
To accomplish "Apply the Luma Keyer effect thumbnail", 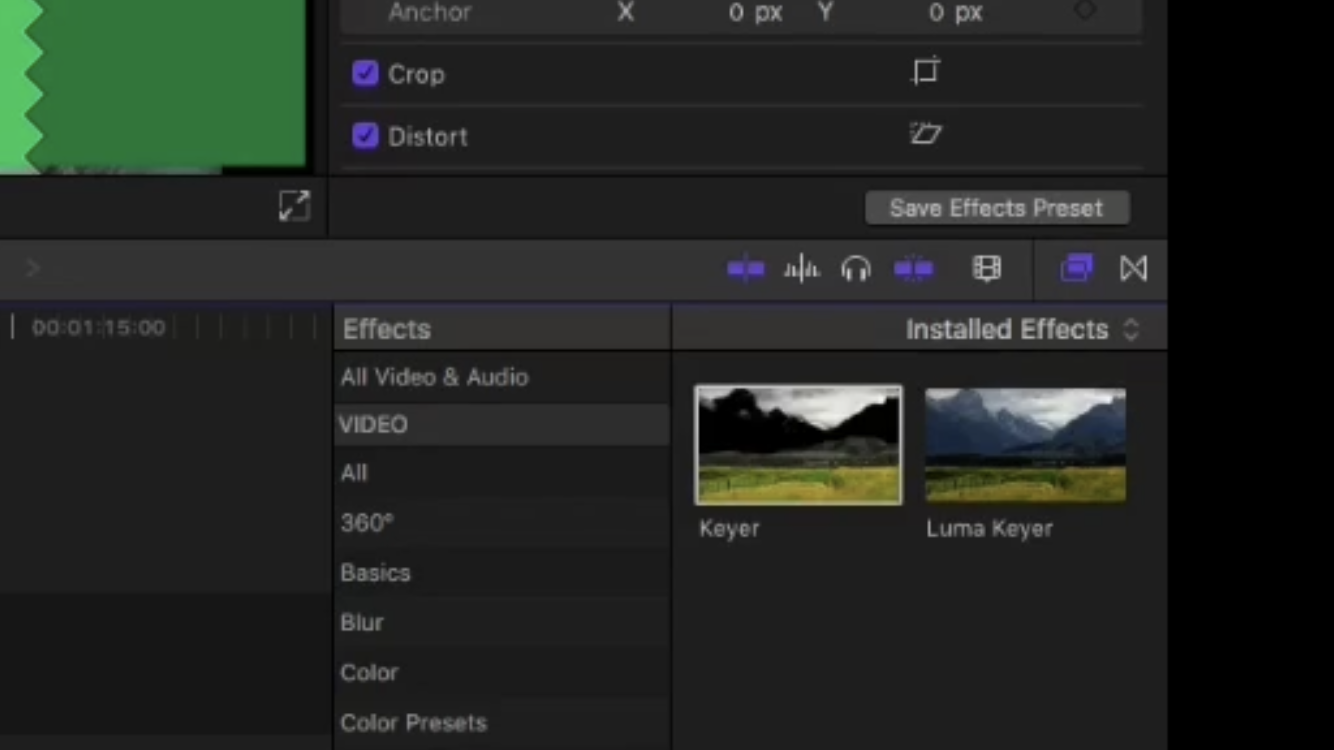I will pos(1025,444).
